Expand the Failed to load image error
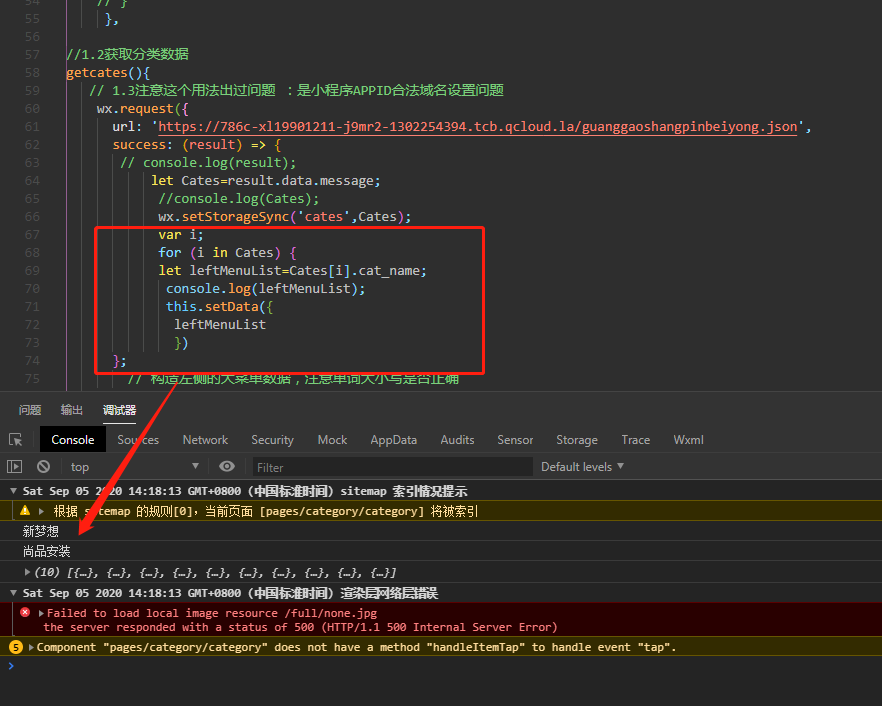Image resolution: width=882 pixels, height=706 pixels. [41, 613]
